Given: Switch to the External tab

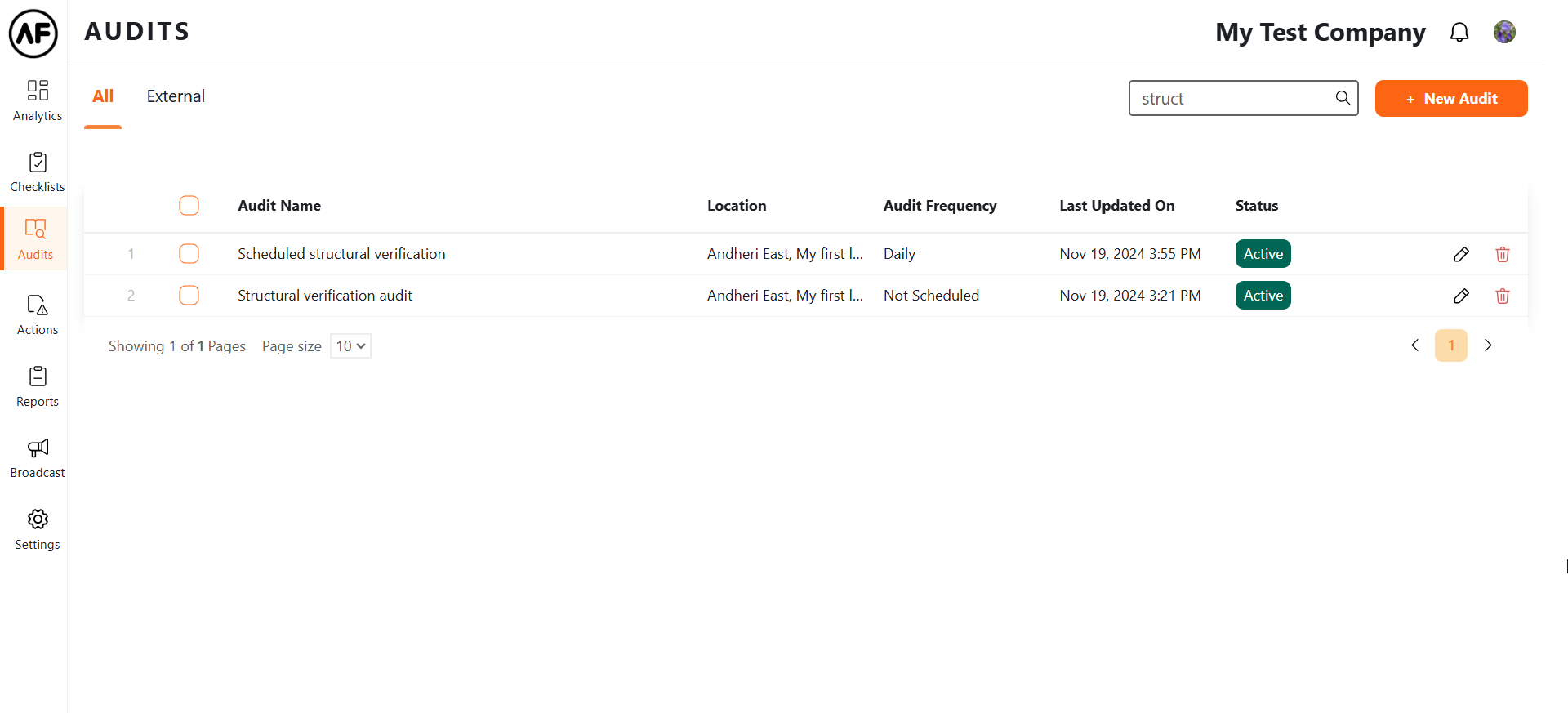Looking at the screenshot, I should pyautogui.click(x=176, y=96).
